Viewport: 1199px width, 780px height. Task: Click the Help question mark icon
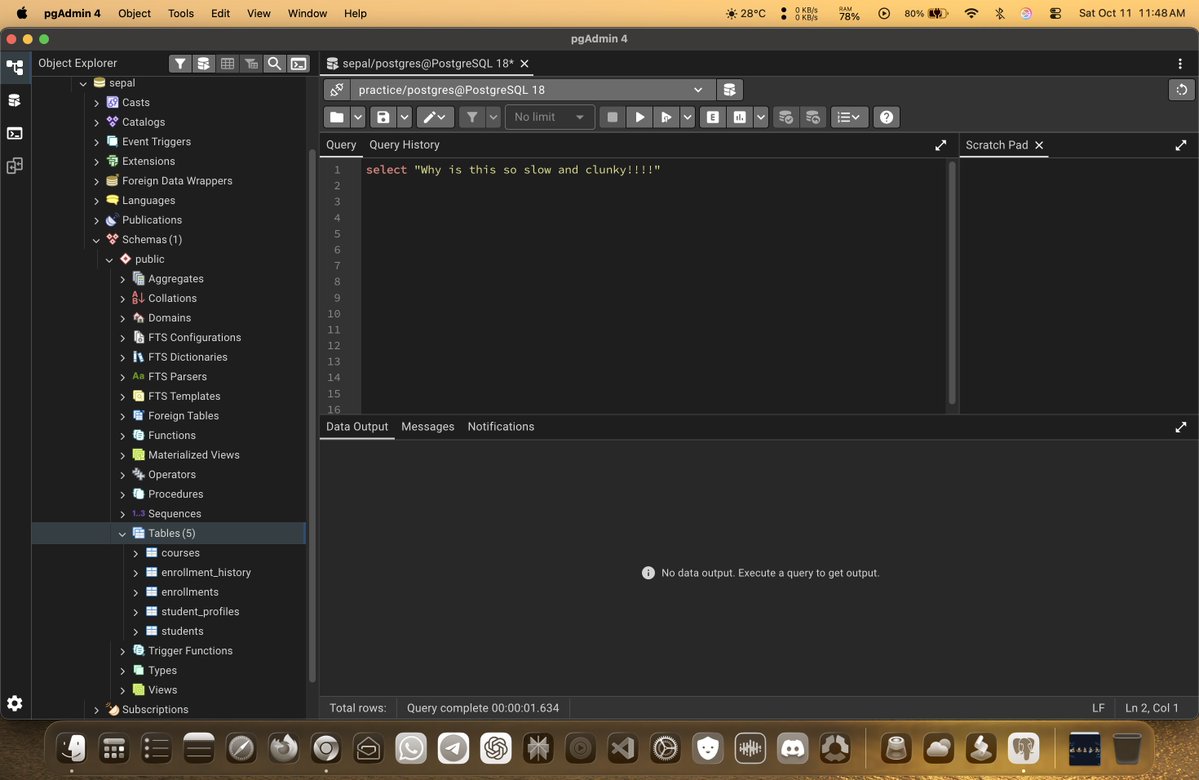pyautogui.click(x=886, y=117)
